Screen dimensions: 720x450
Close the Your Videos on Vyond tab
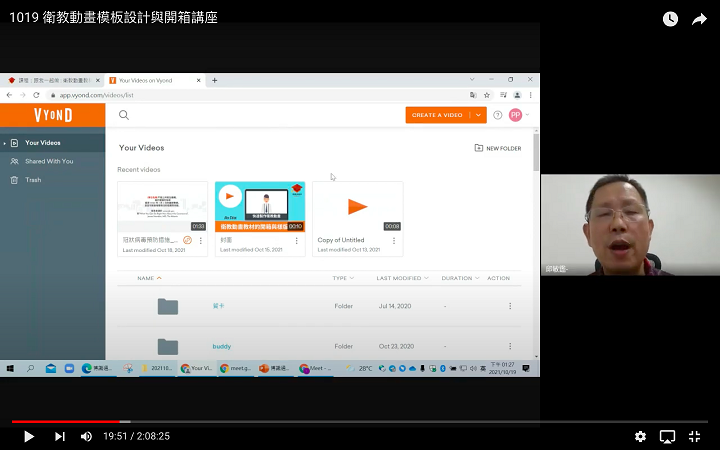pyautogui.click(x=198, y=80)
